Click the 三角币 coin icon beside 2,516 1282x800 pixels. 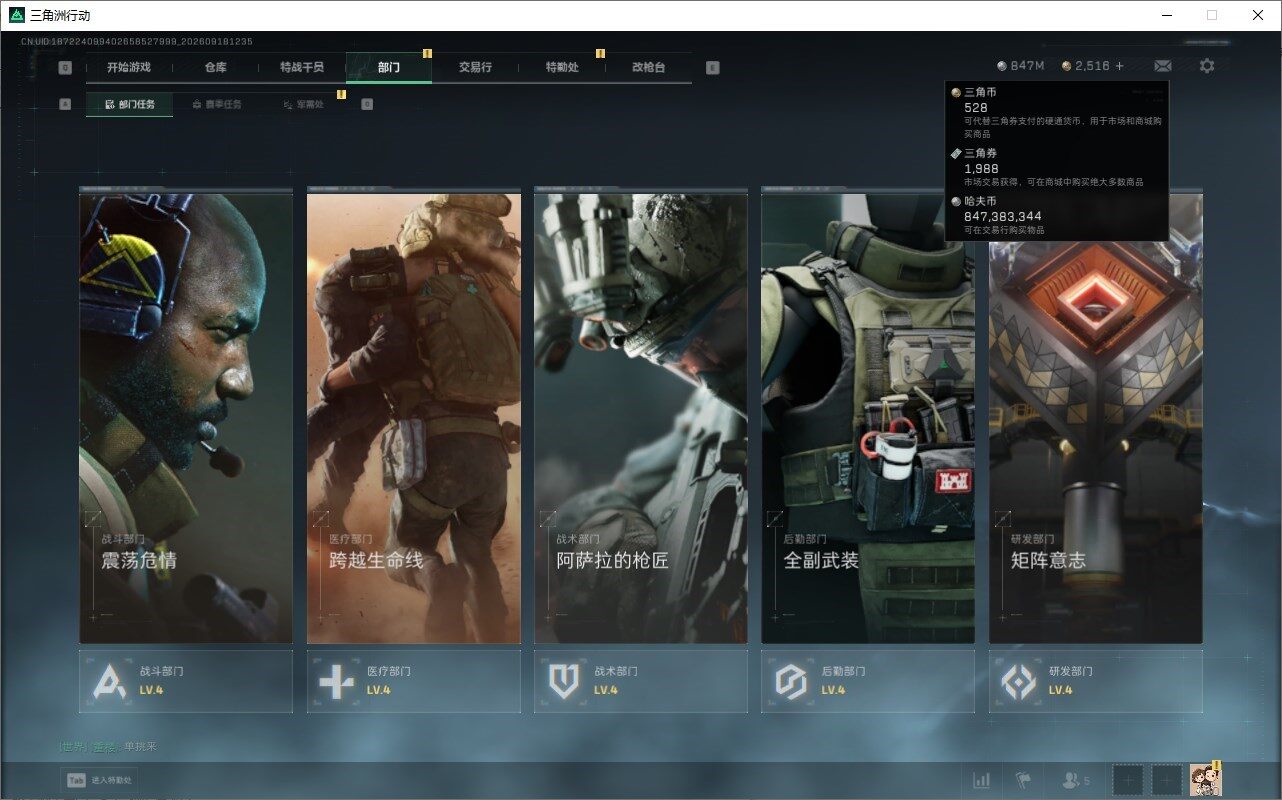pyautogui.click(x=1067, y=66)
